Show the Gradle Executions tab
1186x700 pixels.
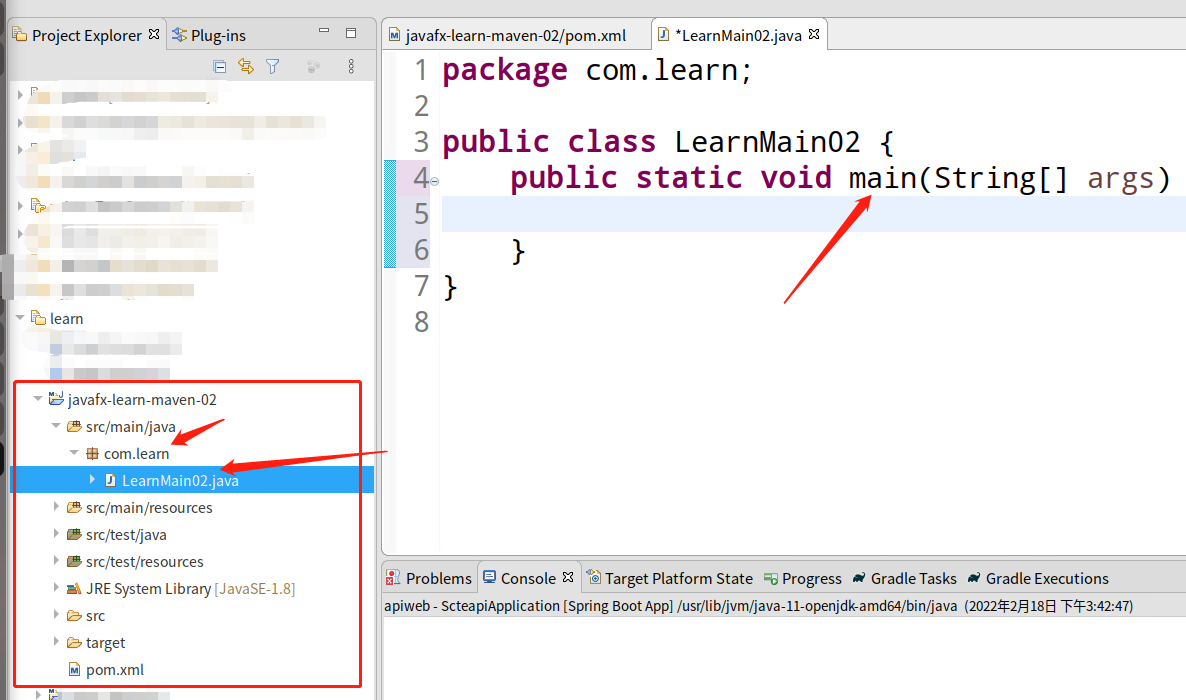(x=1038, y=578)
